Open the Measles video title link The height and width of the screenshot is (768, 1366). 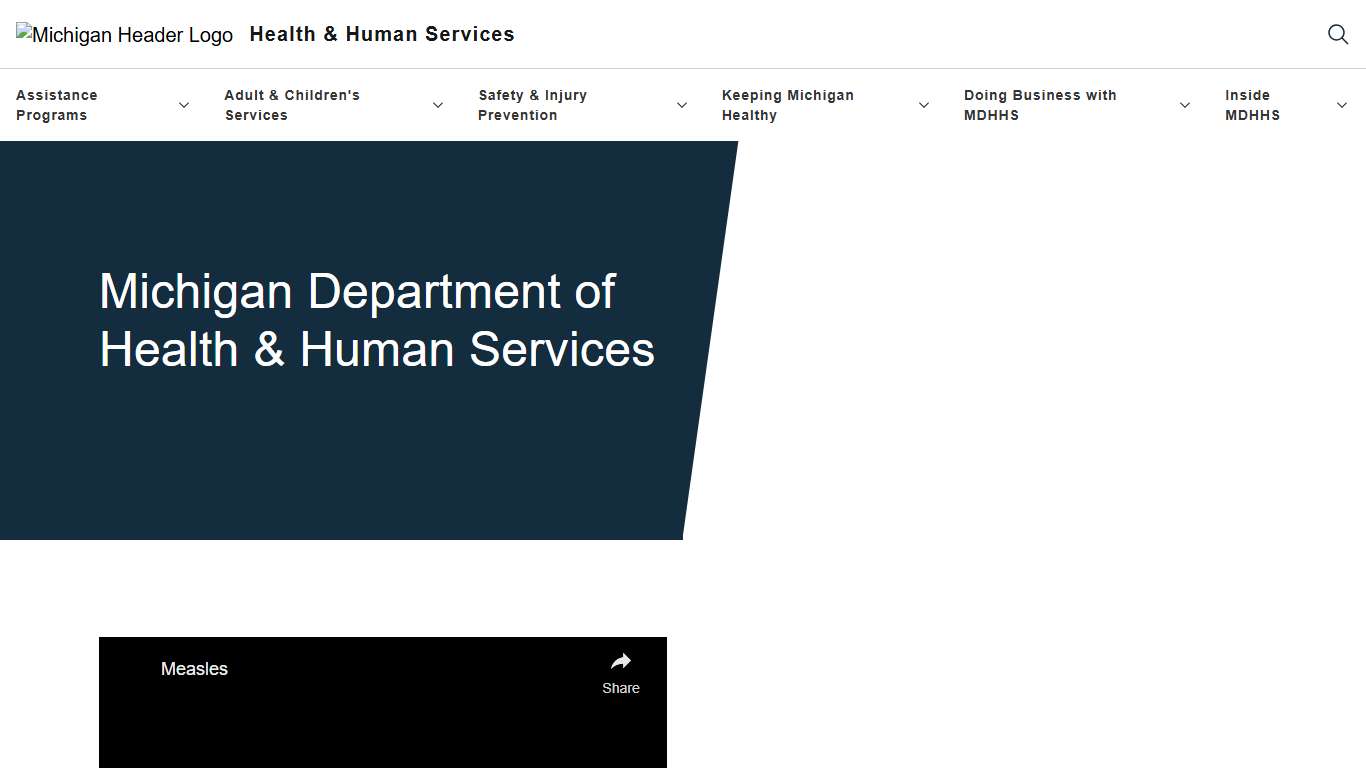tap(194, 668)
